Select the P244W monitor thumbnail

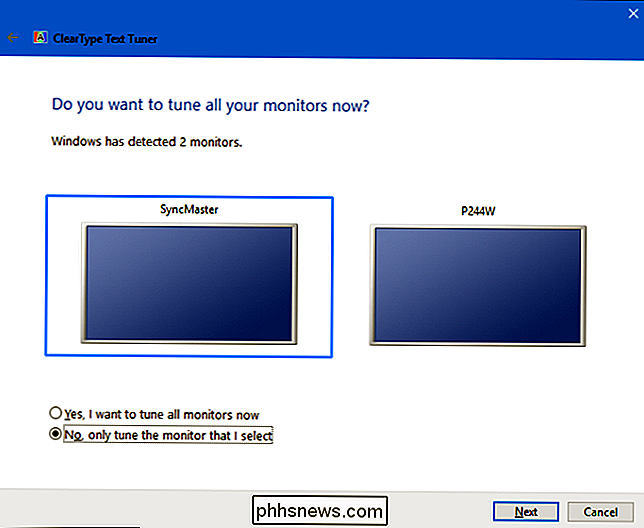click(x=478, y=285)
